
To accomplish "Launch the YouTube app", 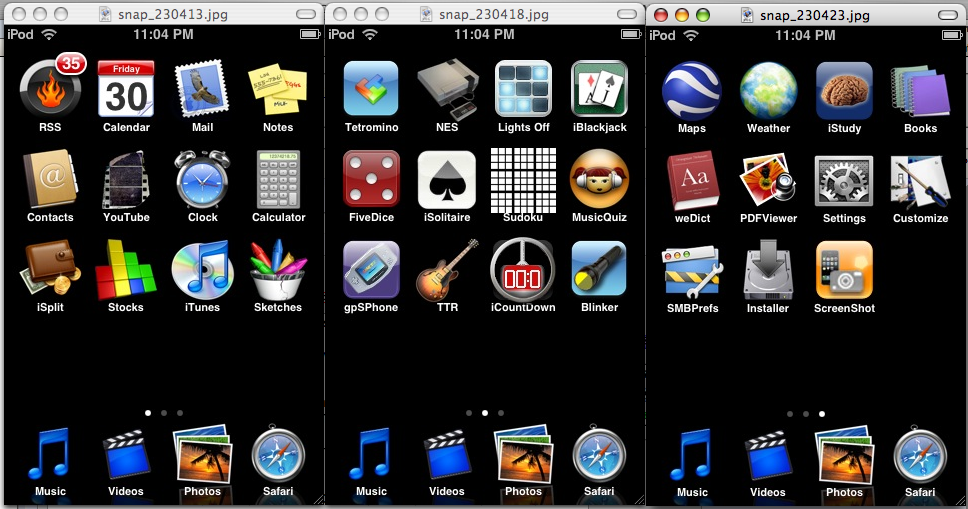I will pyautogui.click(x=126, y=180).
